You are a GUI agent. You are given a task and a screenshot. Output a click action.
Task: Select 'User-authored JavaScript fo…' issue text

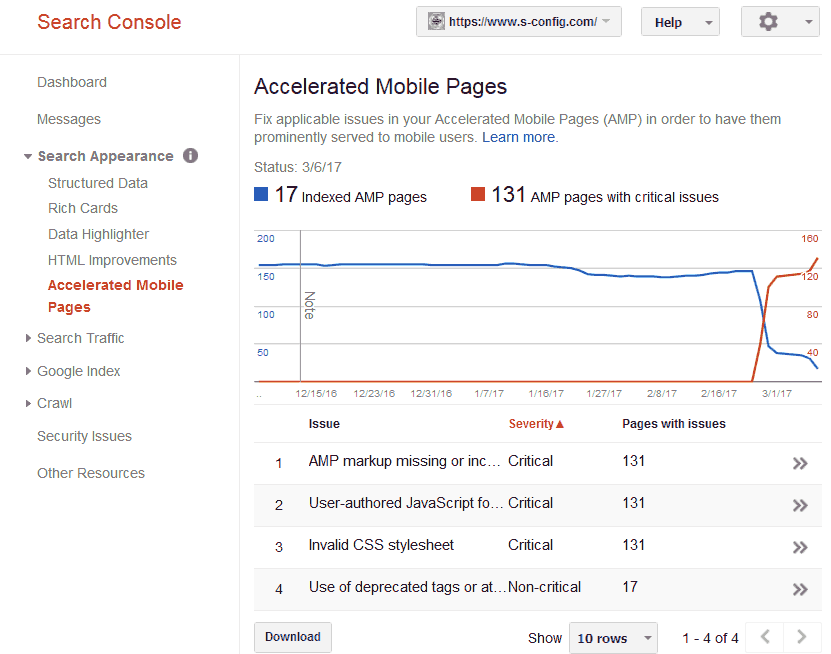[405, 503]
